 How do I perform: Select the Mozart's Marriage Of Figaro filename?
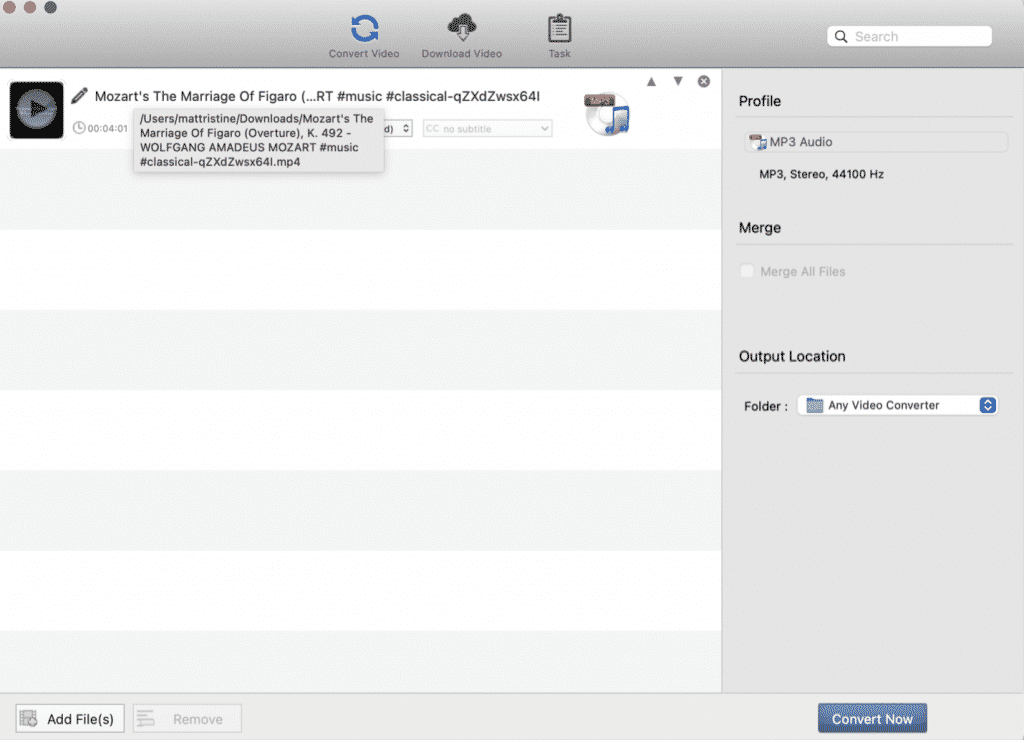pos(317,96)
